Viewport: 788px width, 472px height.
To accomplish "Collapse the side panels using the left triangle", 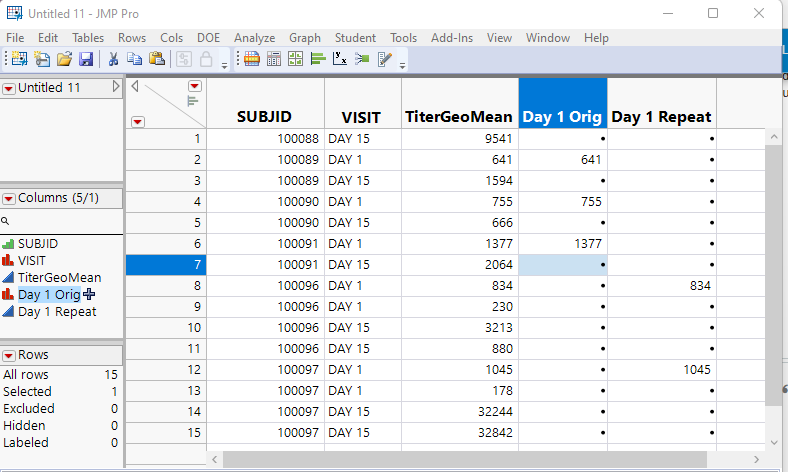I will coord(135,86).
